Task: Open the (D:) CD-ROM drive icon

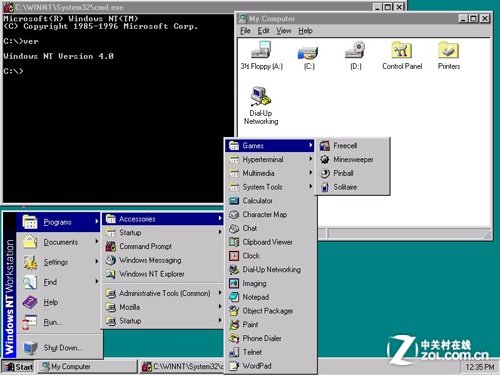Action: coord(355,55)
